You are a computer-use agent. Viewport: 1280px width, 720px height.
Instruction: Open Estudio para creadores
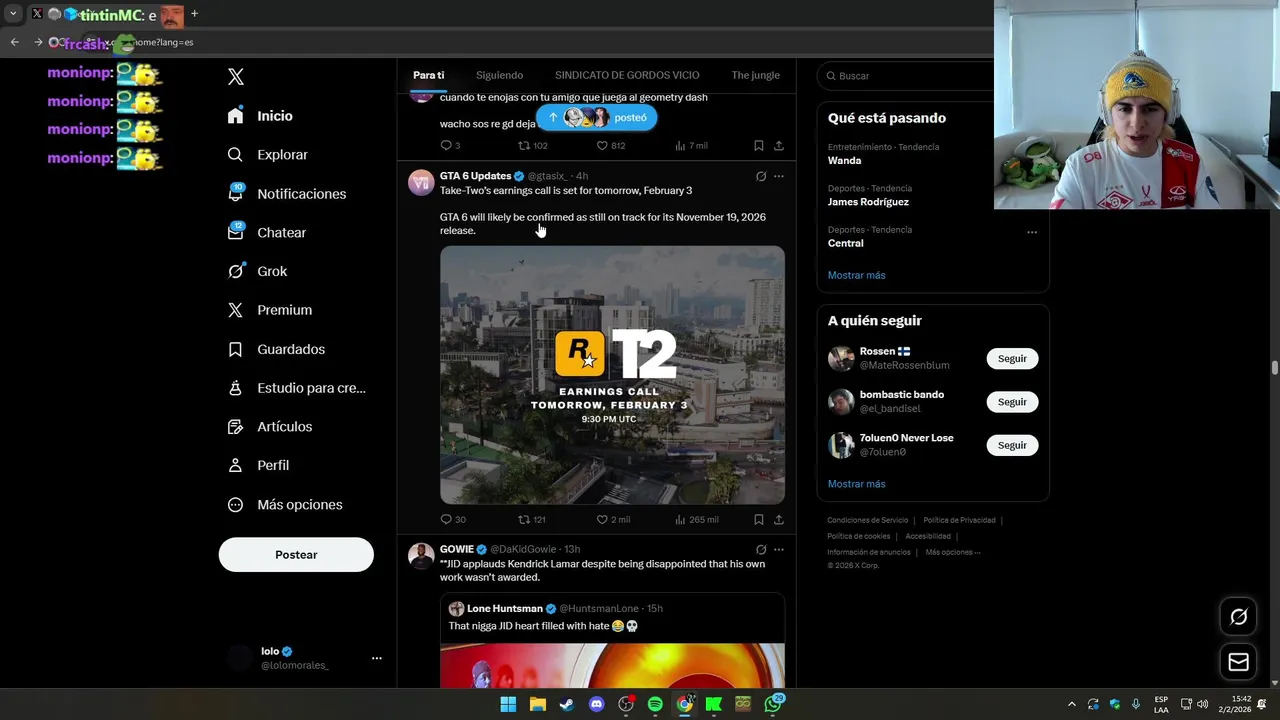[x=296, y=388]
